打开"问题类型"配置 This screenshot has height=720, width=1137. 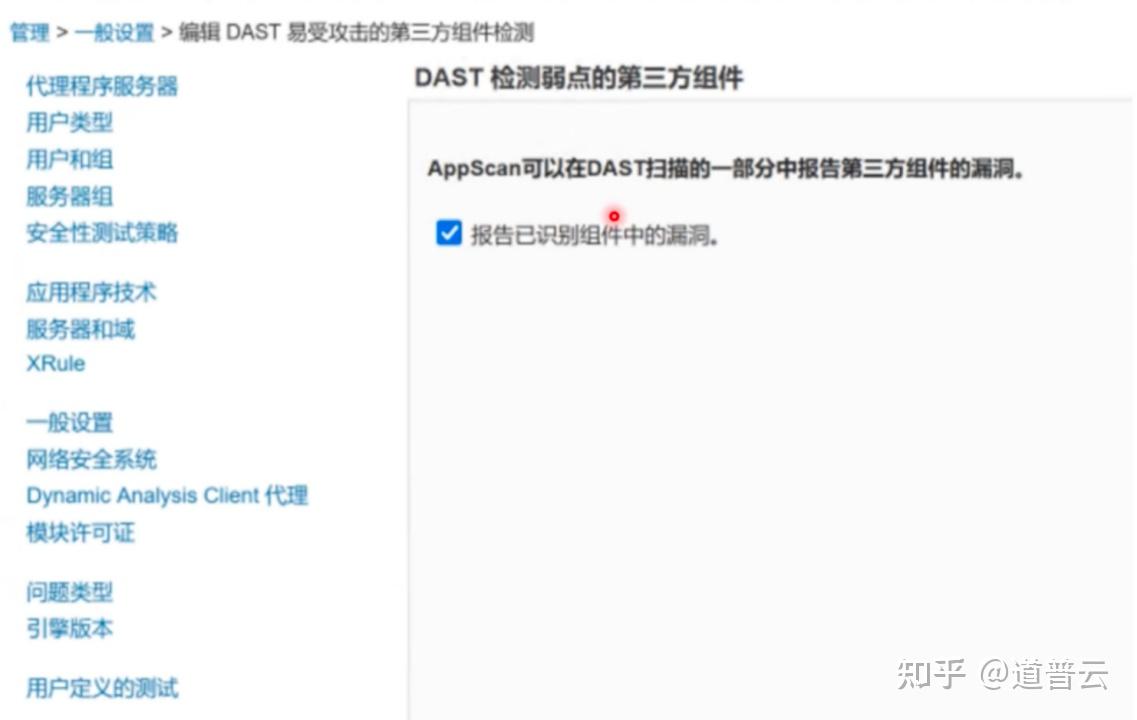point(68,592)
